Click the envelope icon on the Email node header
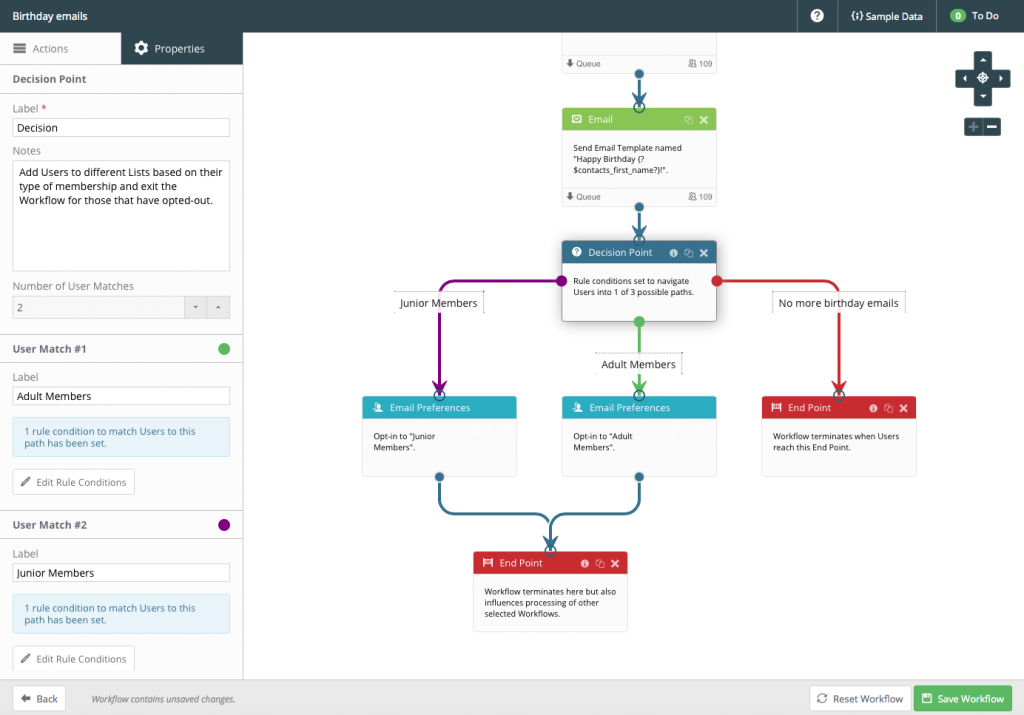1024x715 pixels. click(575, 118)
